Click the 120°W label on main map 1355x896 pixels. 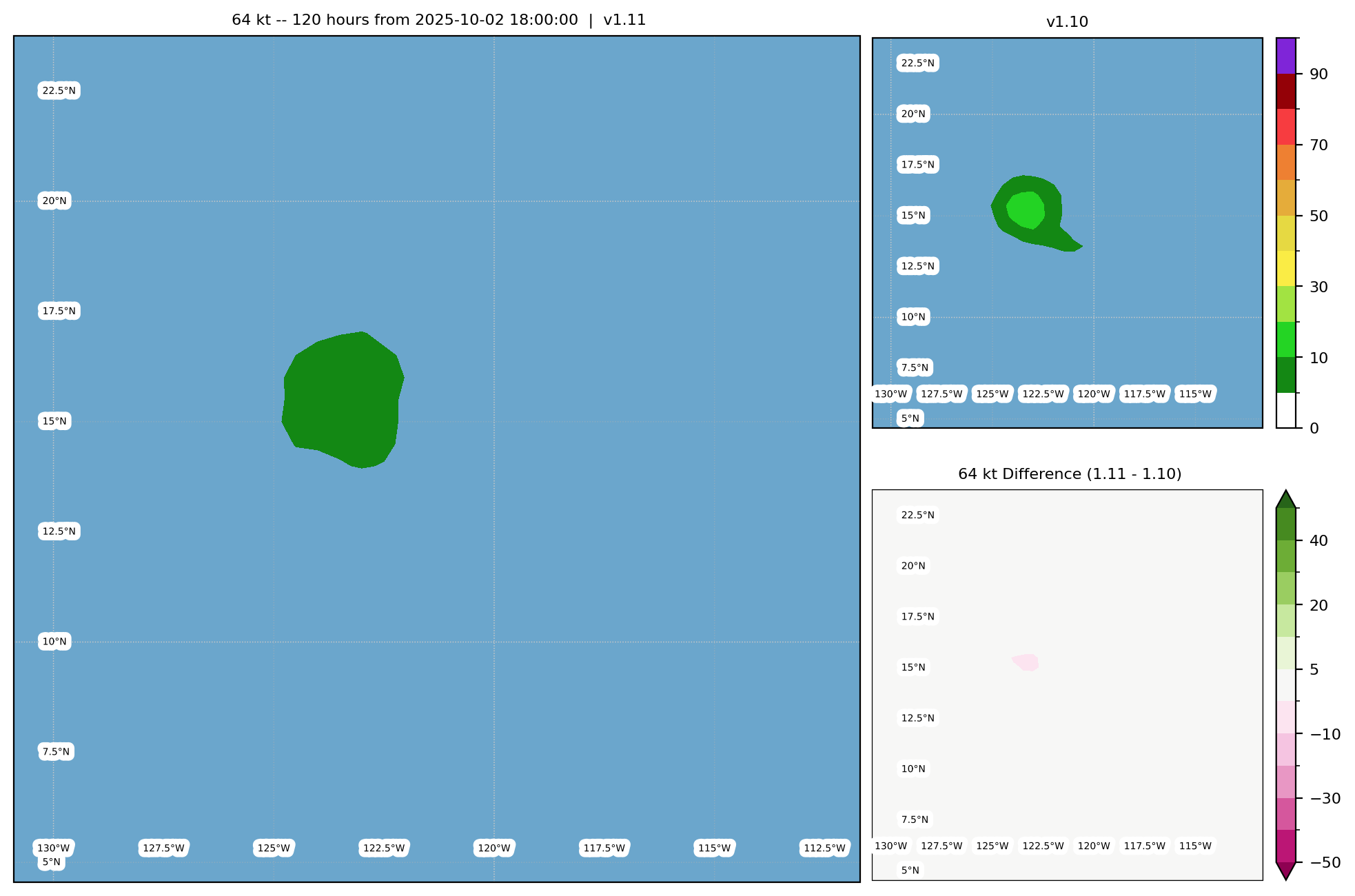(x=494, y=848)
